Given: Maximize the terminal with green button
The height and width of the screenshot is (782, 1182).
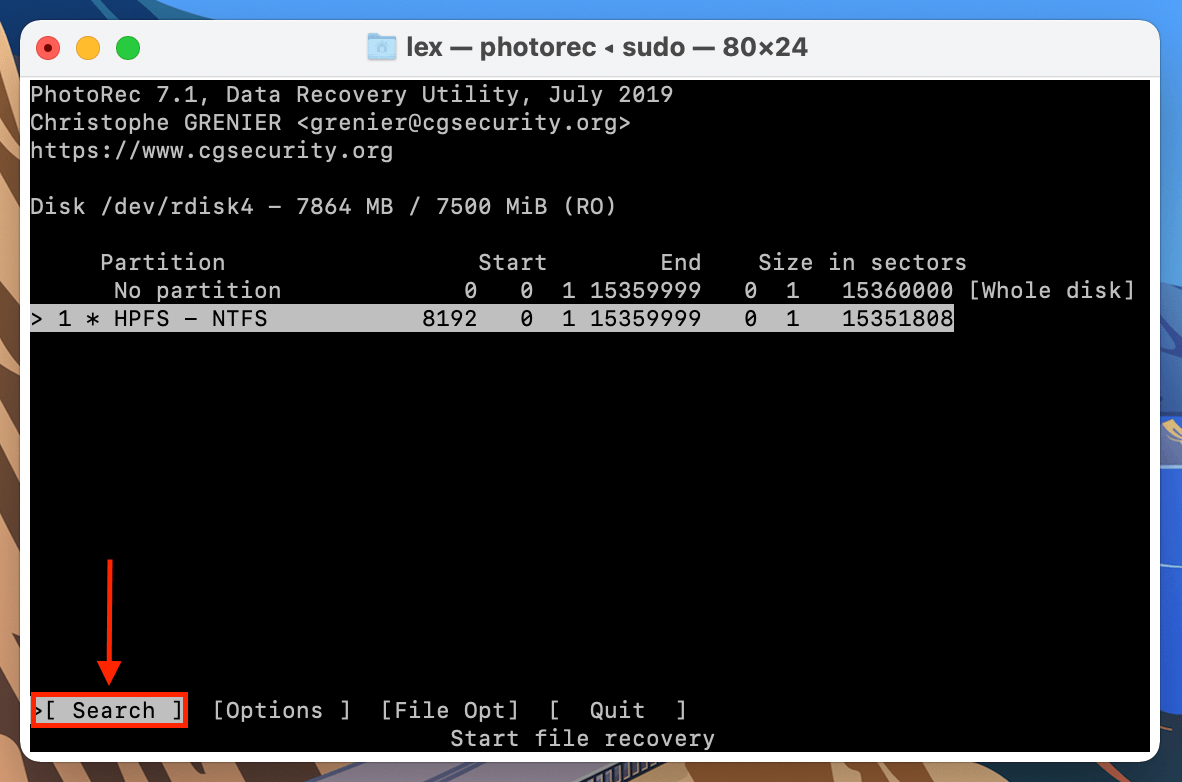Looking at the screenshot, I should point(128,48).
